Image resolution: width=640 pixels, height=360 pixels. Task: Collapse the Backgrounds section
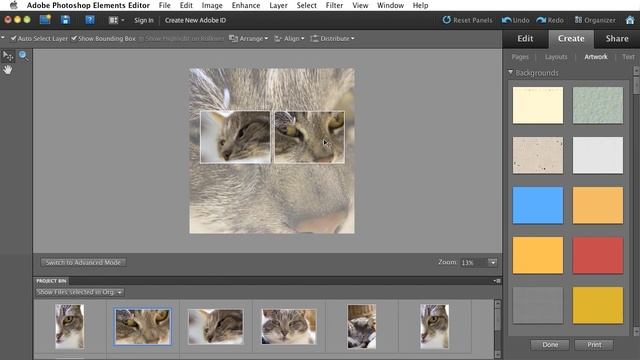(x=511, y=72)
